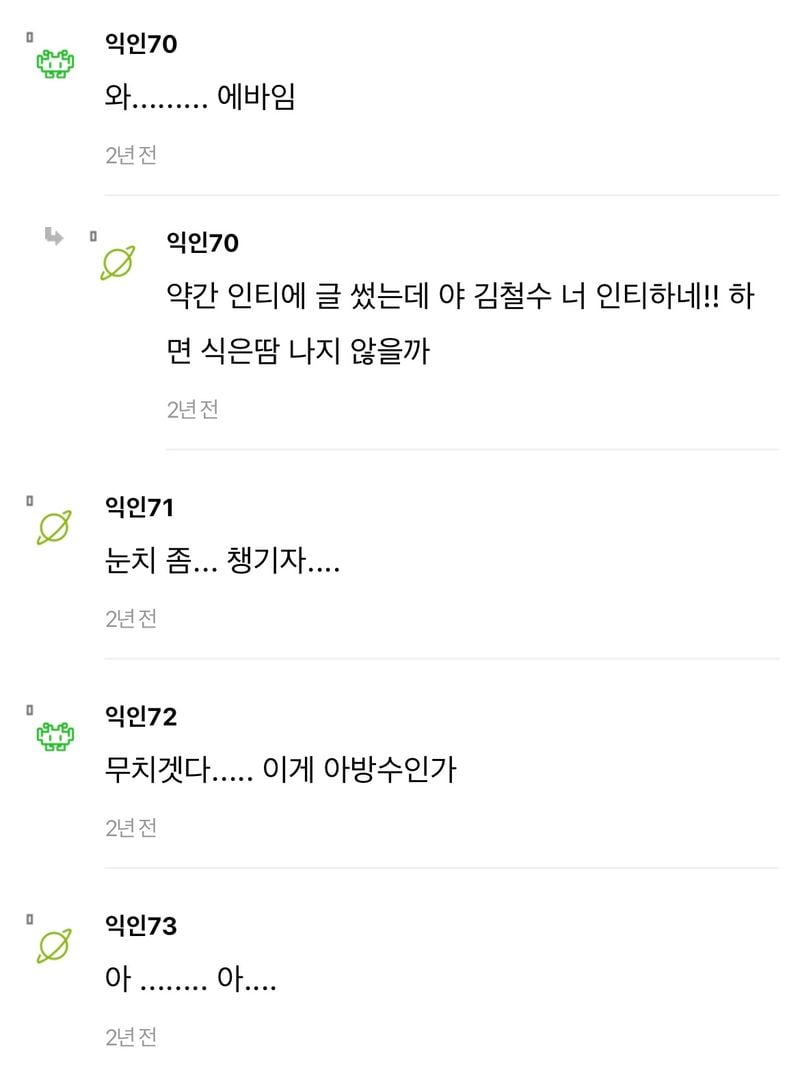800x1070 pixels.
Task: Select the comment "무치겟다..... 이게 아방수인가"
Action: click(x=280, y=772)
